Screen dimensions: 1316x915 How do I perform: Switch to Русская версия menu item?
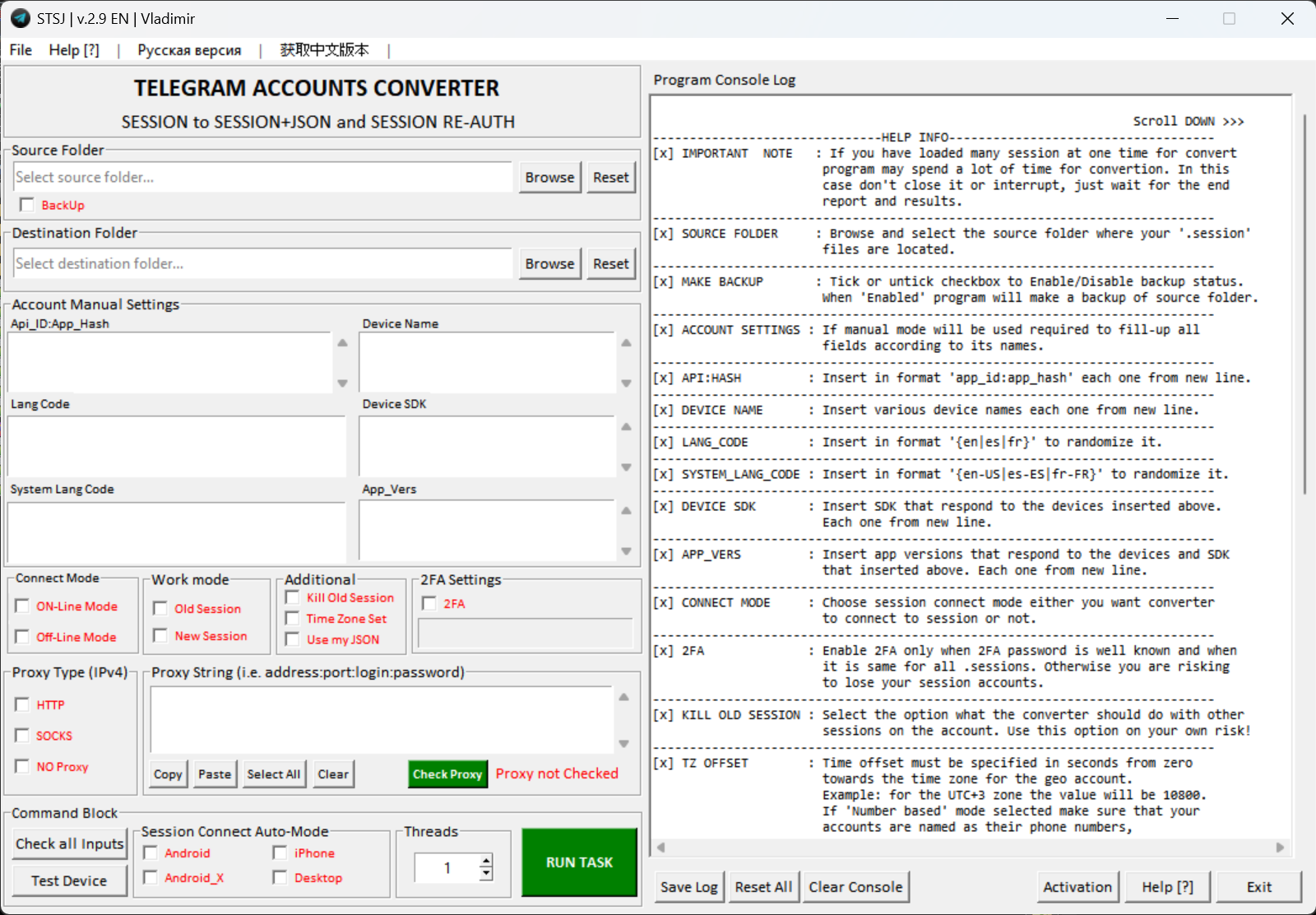coord(189,50)
